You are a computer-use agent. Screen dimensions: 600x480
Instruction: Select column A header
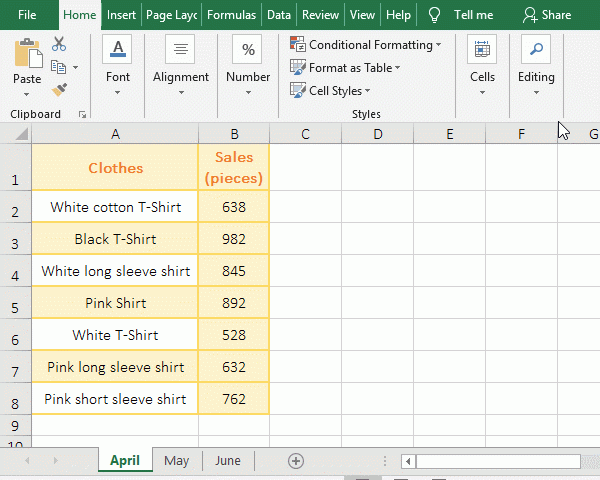(115, 134)
